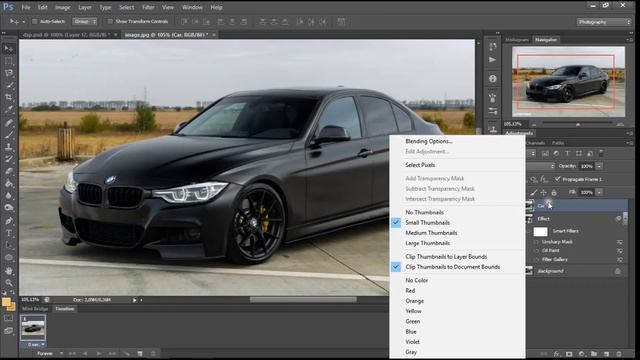
Task: Delete selected timeline frame
Action: (x=153, y=353)
